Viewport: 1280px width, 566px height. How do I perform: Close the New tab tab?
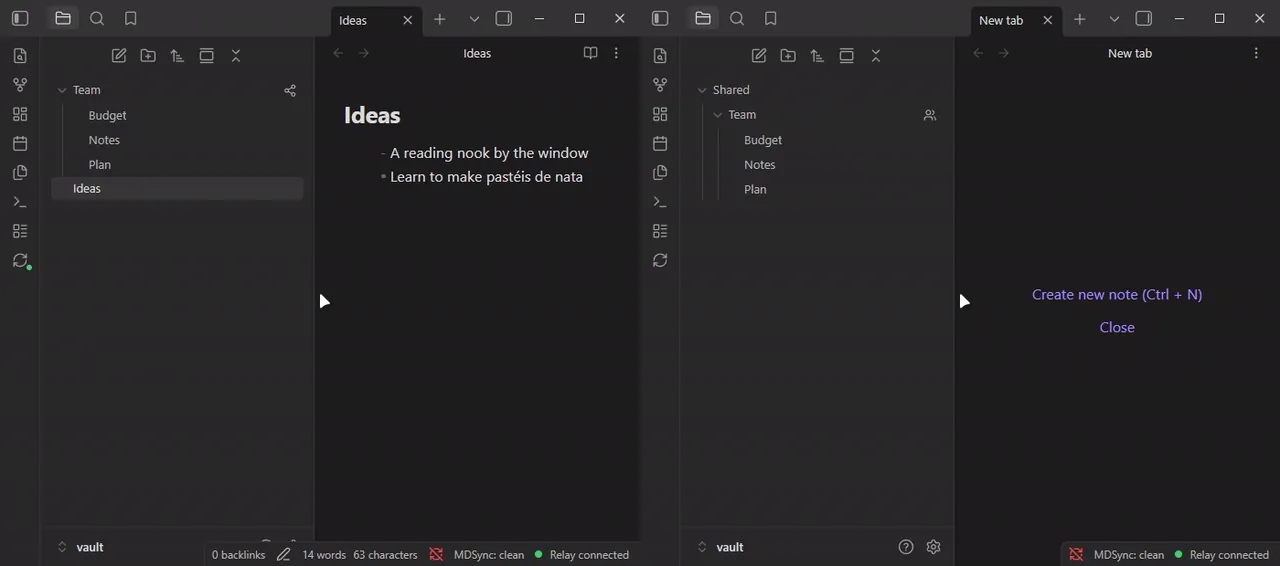click(1048, 20)
